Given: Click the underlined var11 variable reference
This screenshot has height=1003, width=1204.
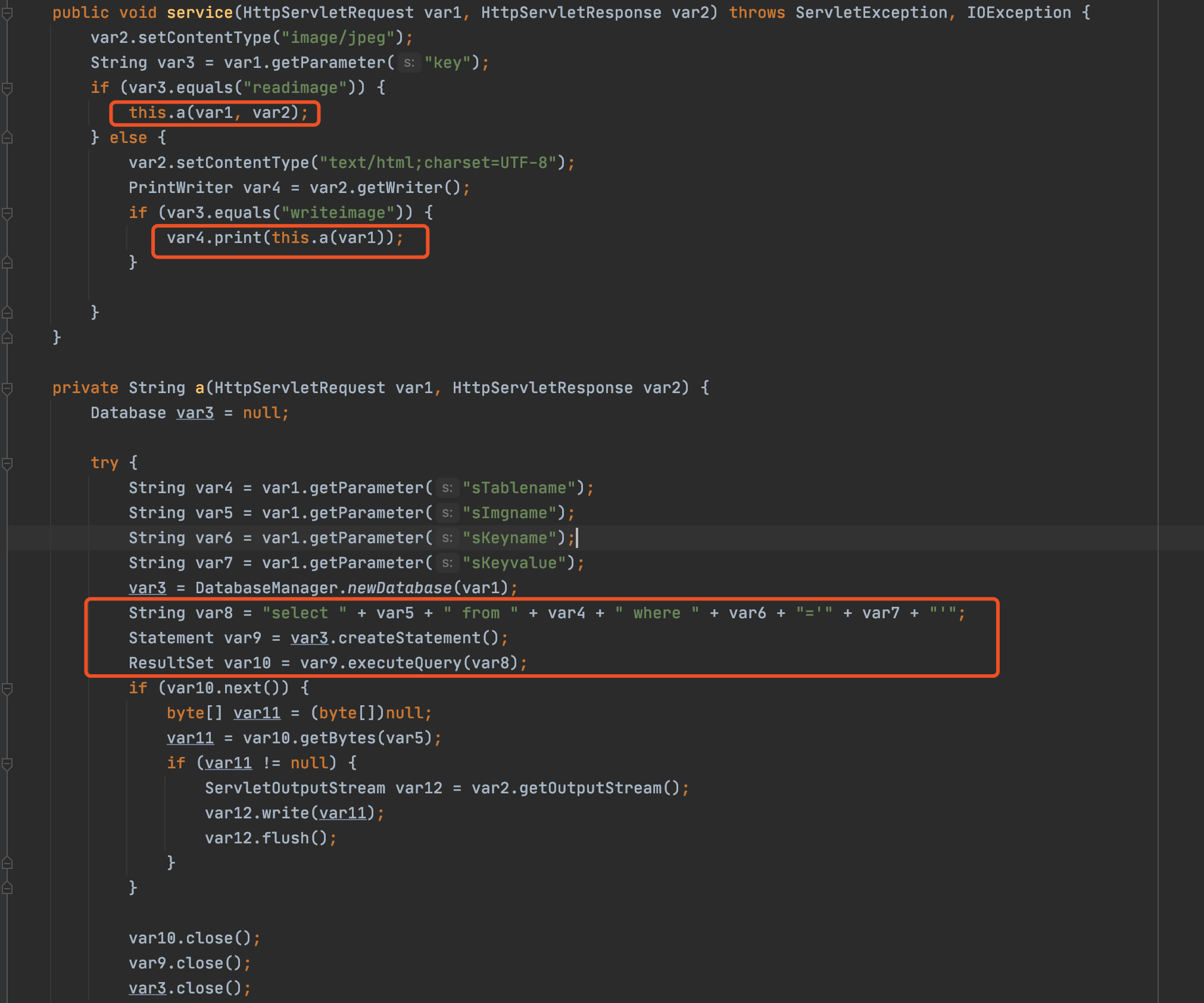Looking at the screenshot, I should click(x=258, y=713).
